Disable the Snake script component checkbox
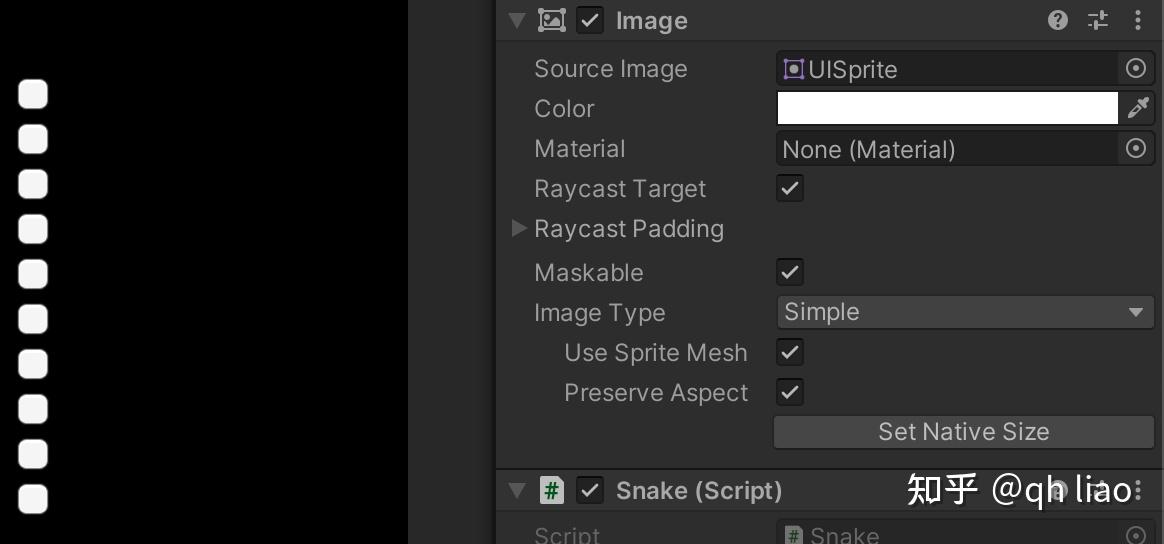 (x=590, y=491)
